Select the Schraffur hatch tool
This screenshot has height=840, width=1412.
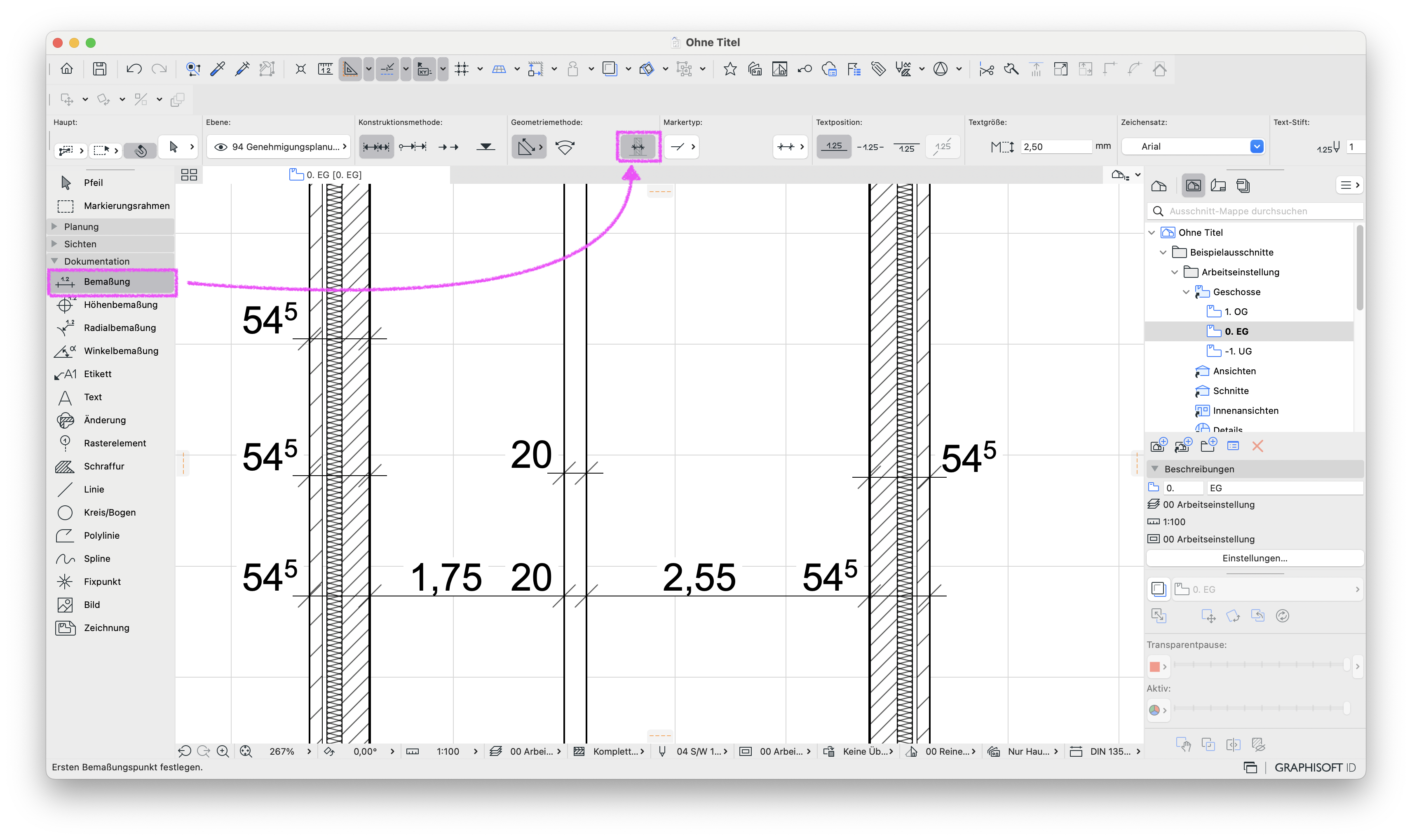[x=111, y=466]
